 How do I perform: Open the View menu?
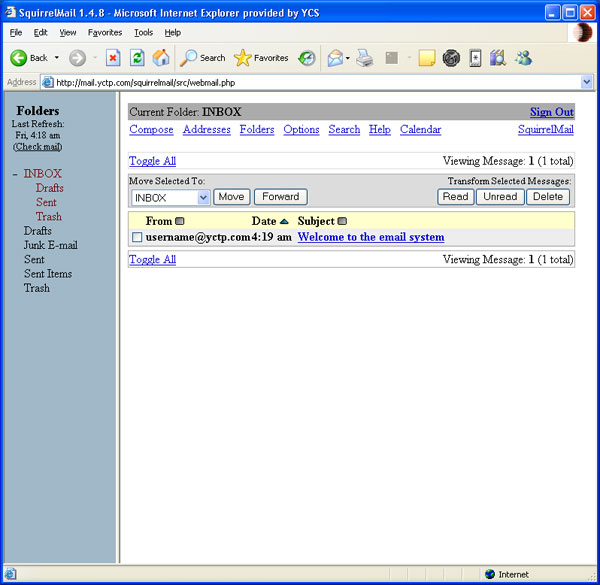pyautogui.click(x=67, y=33)
